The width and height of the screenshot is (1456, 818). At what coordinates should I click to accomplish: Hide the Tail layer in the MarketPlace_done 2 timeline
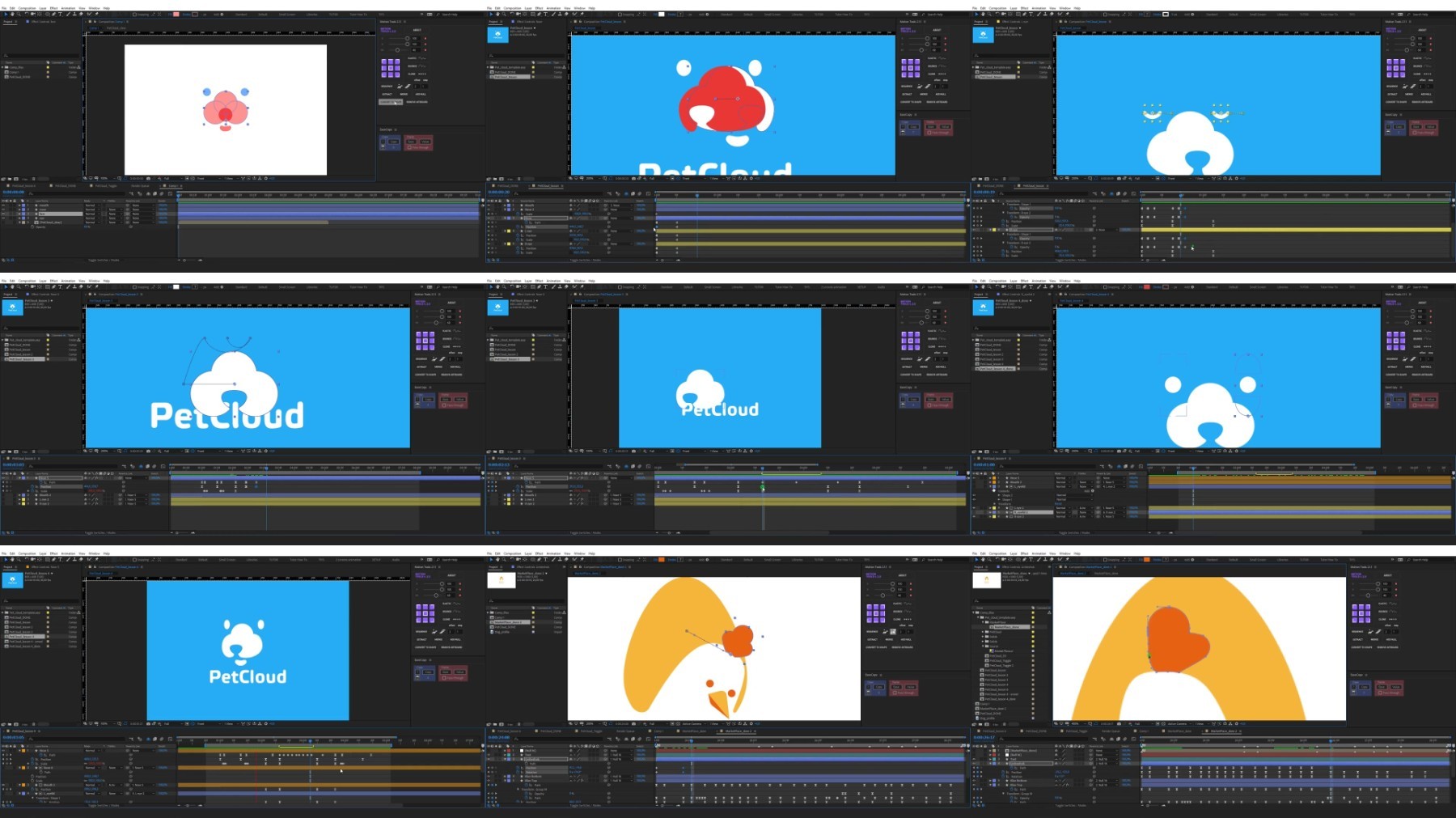974,759
